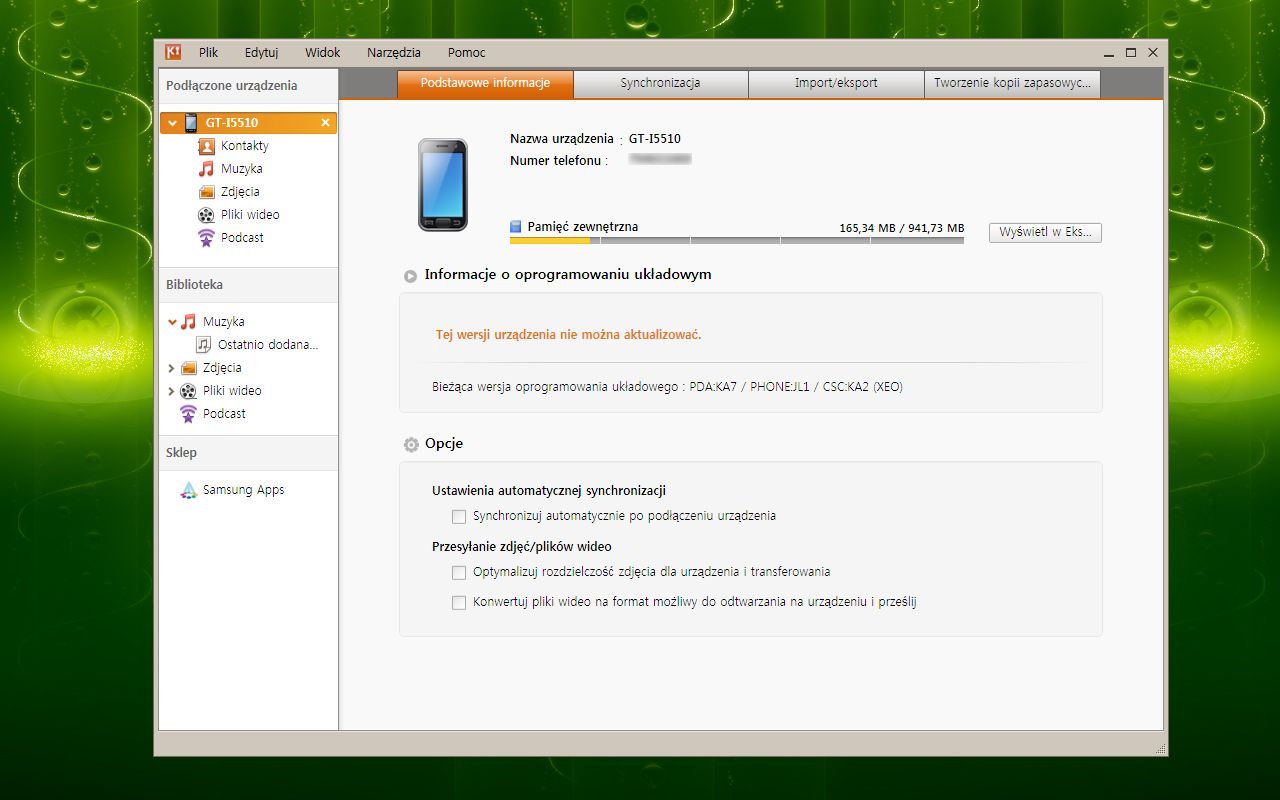Click the 'Tej wersji urządzenia nie można aktualizować' message
This screenshot has width=1280, height=800.
point(568,335)
